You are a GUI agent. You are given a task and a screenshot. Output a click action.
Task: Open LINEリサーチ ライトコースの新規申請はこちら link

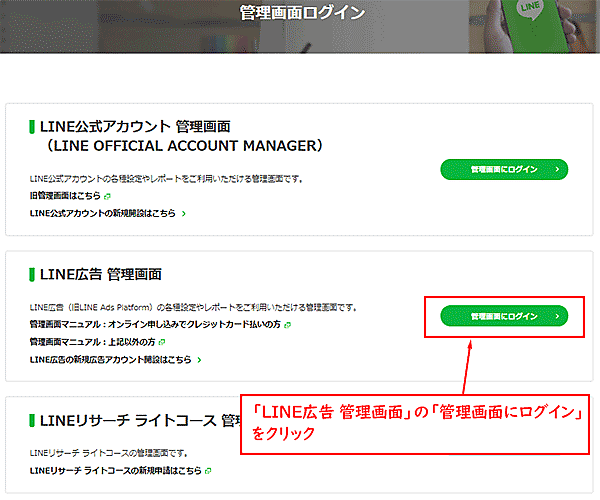tap(116, 471)
